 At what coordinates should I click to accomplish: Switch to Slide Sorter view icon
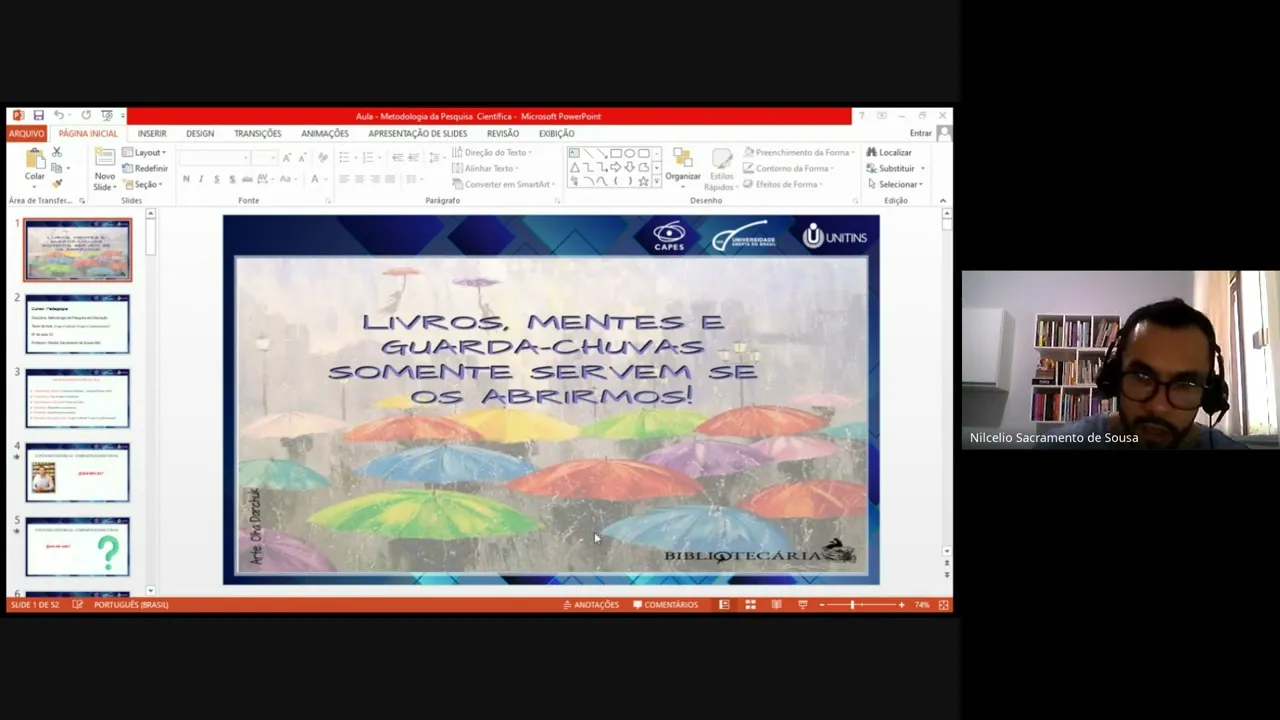(x=750, y=605)
